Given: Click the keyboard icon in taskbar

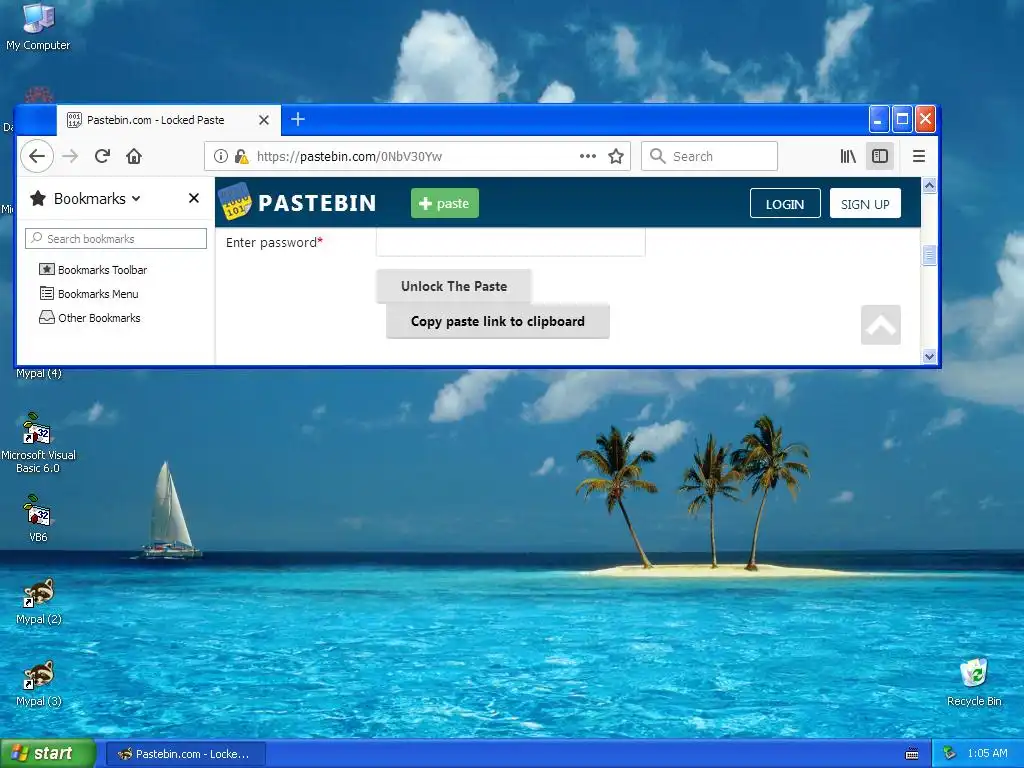Looking at the screenshot, I should click(912, 754).
